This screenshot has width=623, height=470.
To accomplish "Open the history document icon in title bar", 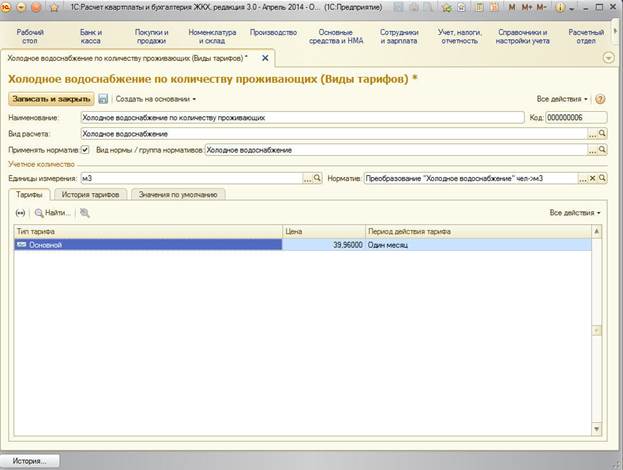I will point(461,8).
